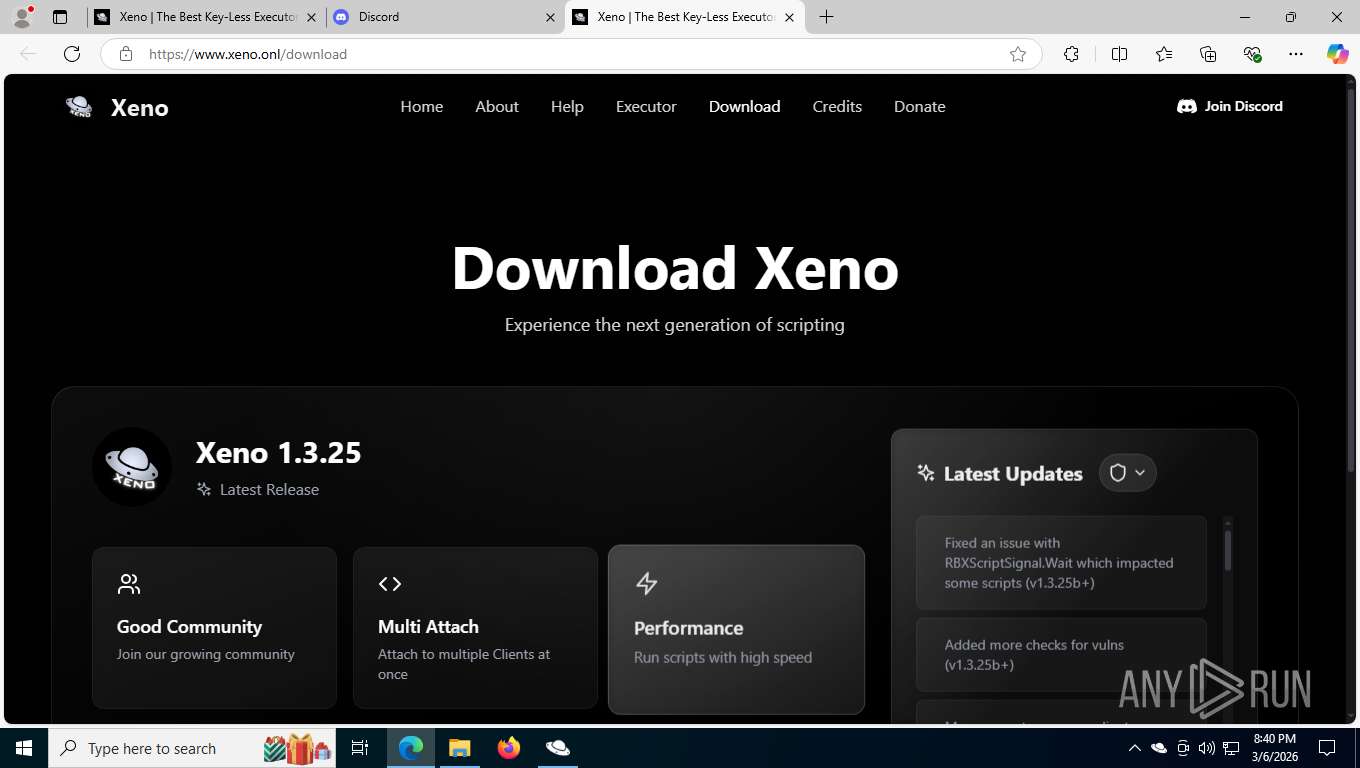Select the Performance card title
The width and height of the screenshot is (1360, 768).
(x=689, y=628)
